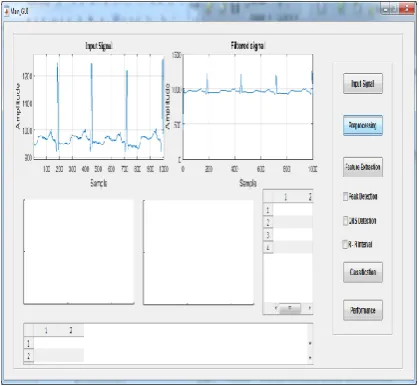
Task: Select row 4 header in four-row table
Action: (x=268, y=247)
